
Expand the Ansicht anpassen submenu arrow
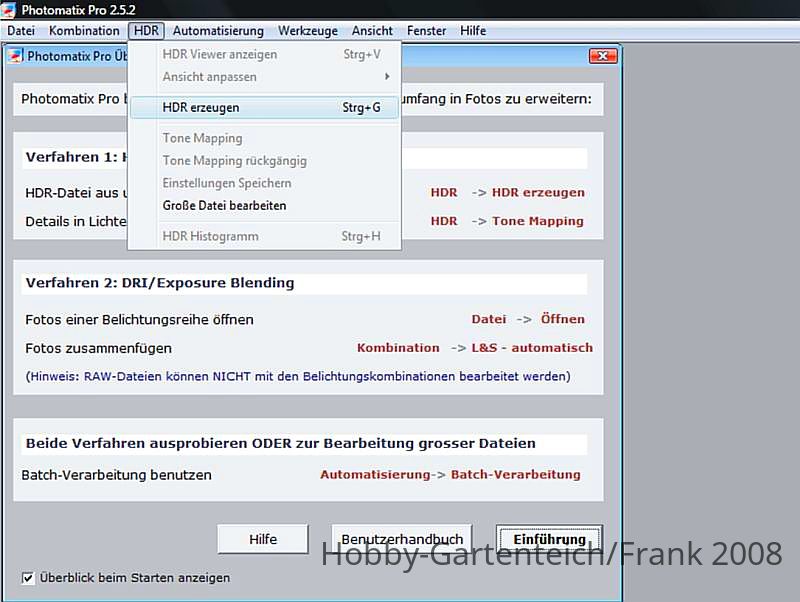[x=387, y=77]
